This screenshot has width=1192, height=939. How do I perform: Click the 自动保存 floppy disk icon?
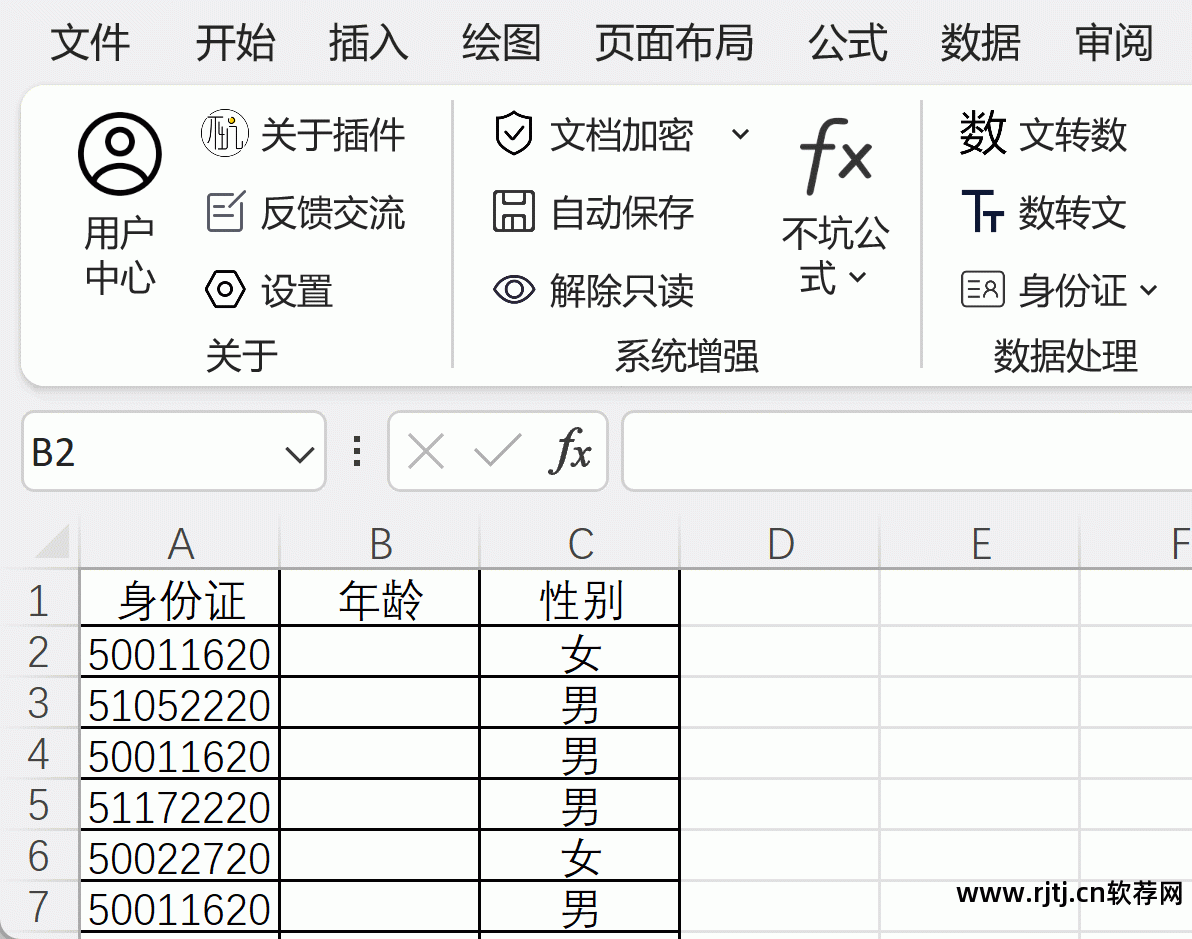514,211
